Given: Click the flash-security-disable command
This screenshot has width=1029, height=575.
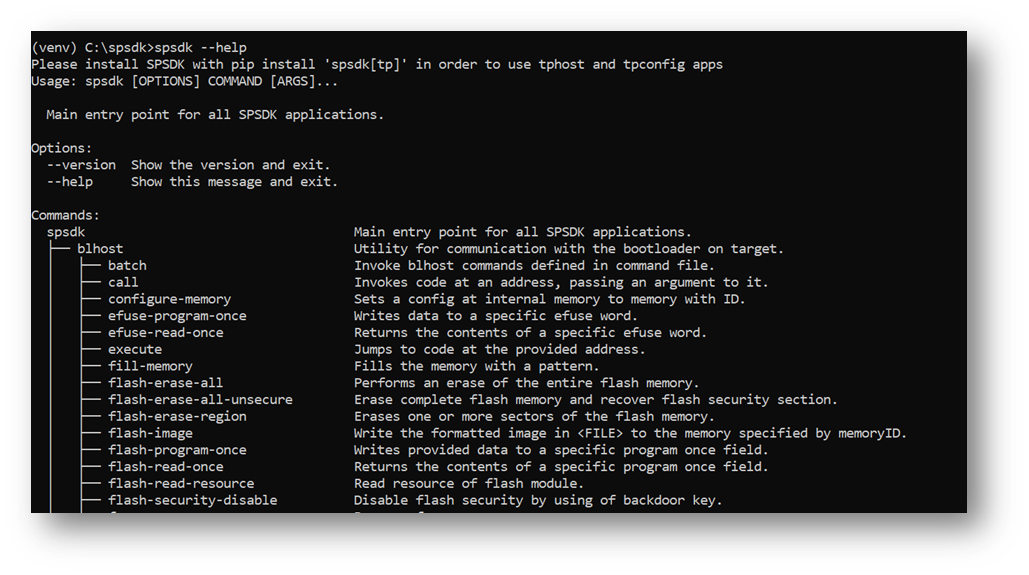Looking at the screenshot, I should (x=193, y=500).
